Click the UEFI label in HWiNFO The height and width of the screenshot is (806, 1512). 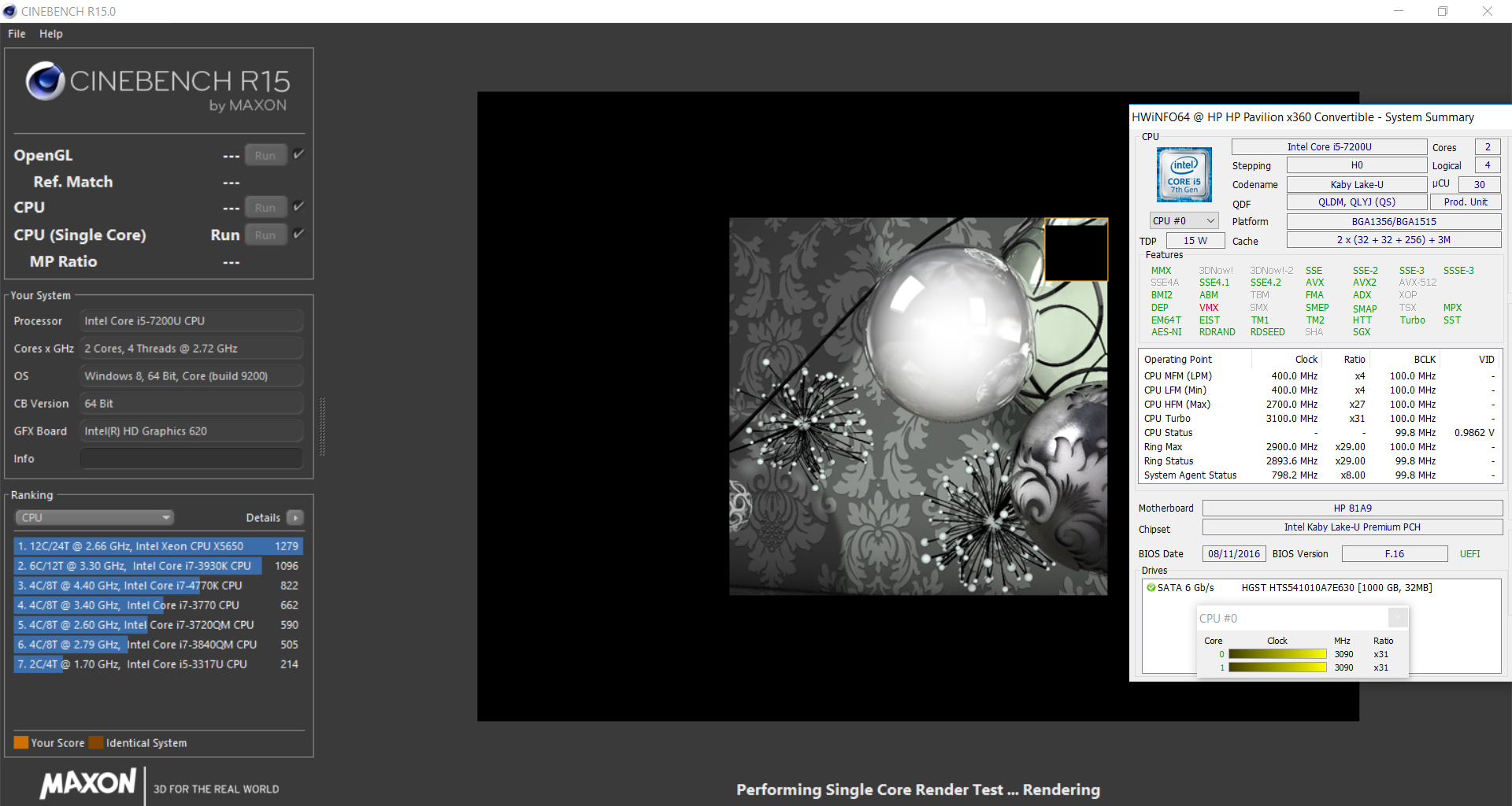1469,554
